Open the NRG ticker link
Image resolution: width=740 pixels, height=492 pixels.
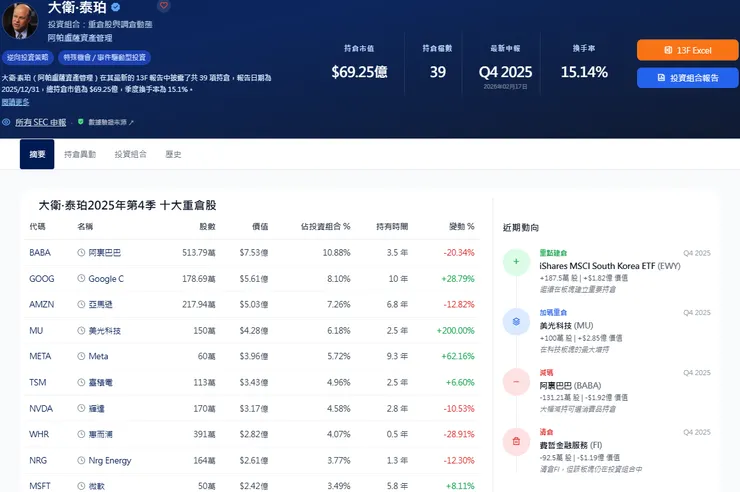[38, 460]
